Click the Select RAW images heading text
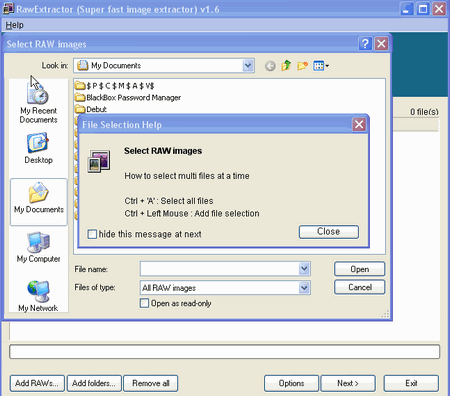Screen dimensions: 450x396 point(163,151)
